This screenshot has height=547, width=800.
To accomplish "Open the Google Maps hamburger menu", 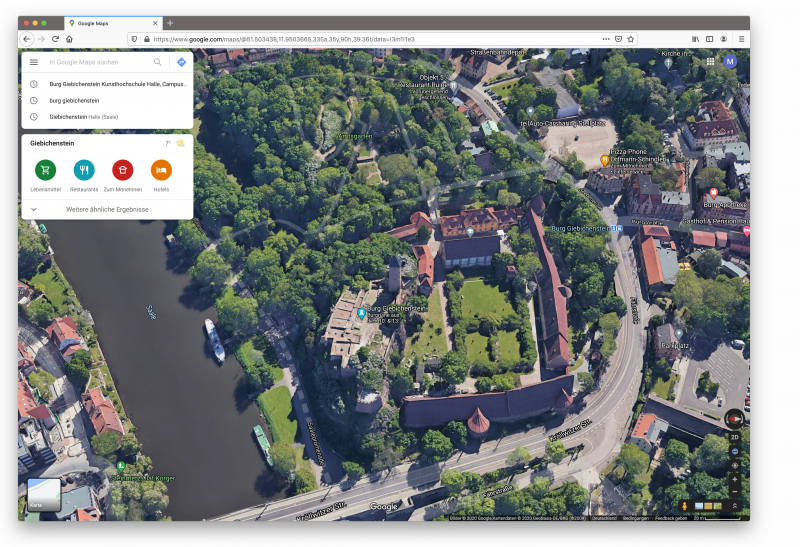I will 33,62.
